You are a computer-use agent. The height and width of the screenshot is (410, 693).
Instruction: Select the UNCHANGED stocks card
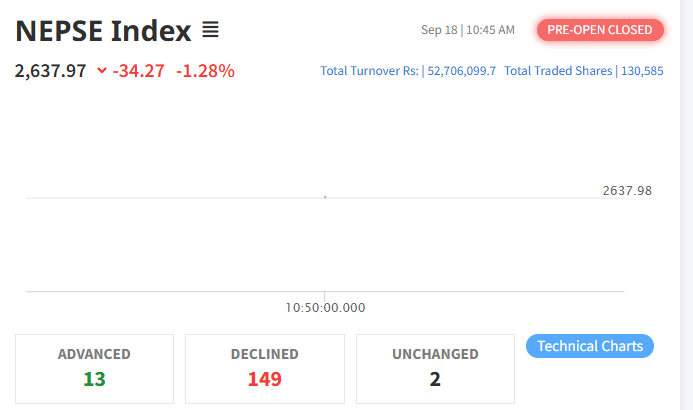point(435,367)
